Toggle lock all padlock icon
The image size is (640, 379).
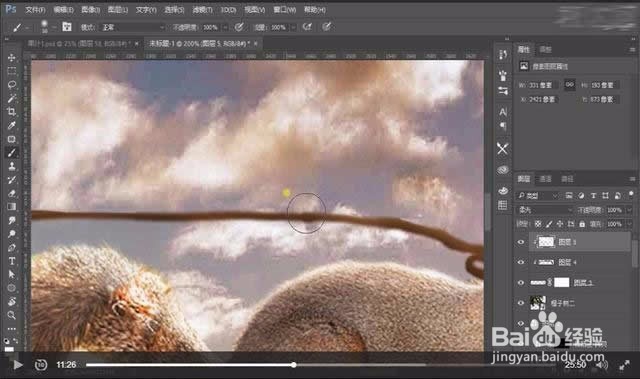click(582, 224)
